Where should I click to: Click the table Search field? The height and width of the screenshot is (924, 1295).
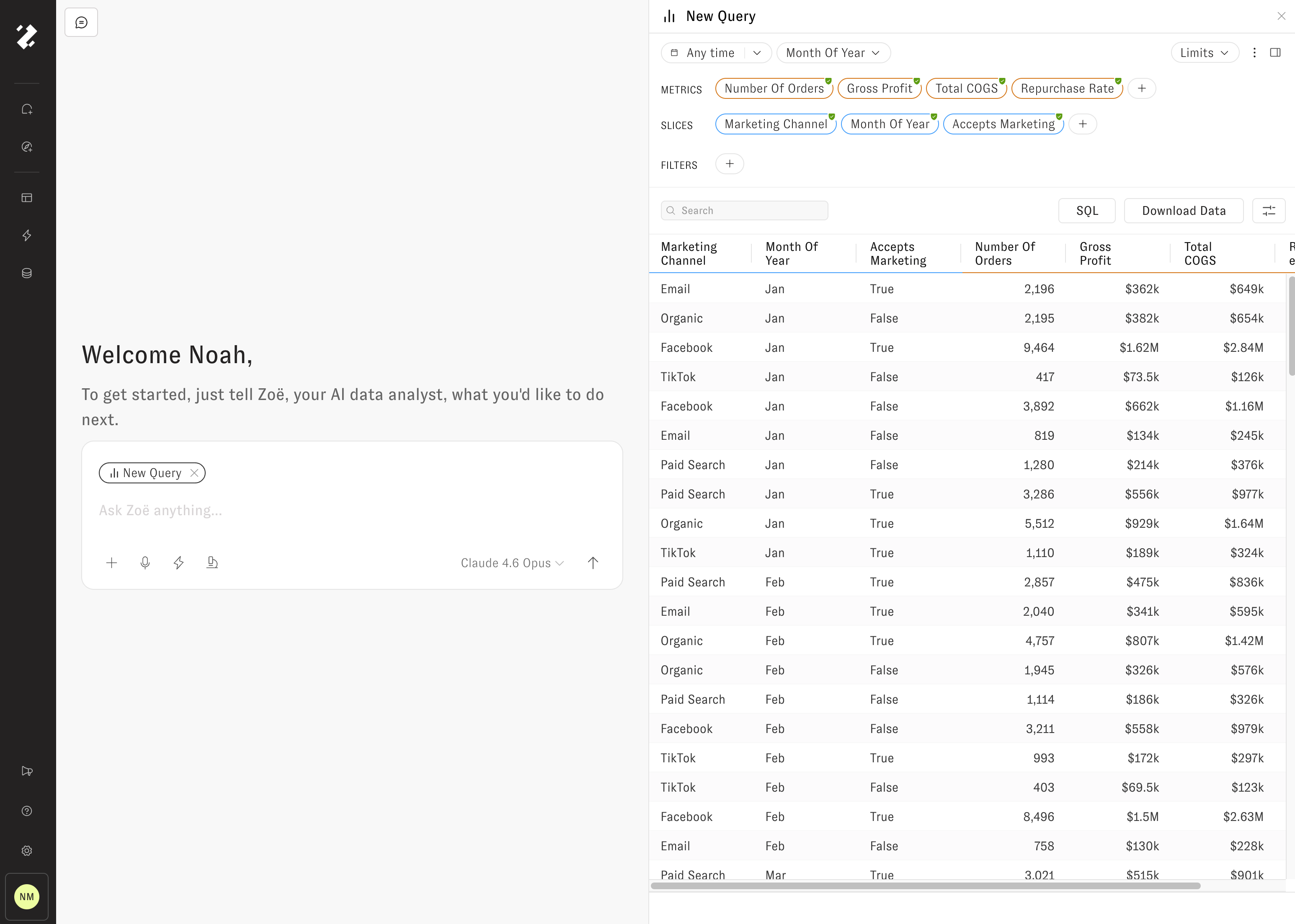click(x=744, y=211)
